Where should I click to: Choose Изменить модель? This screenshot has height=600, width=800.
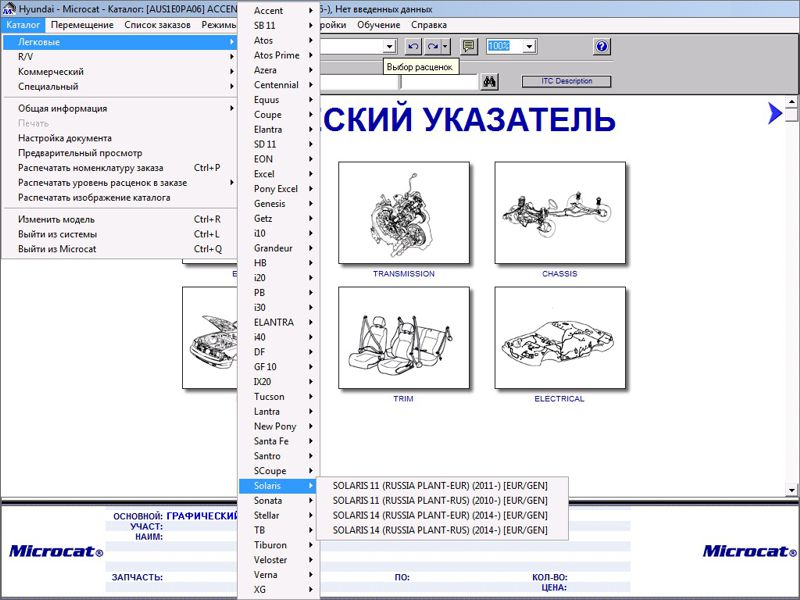click(x=120, y=219)
